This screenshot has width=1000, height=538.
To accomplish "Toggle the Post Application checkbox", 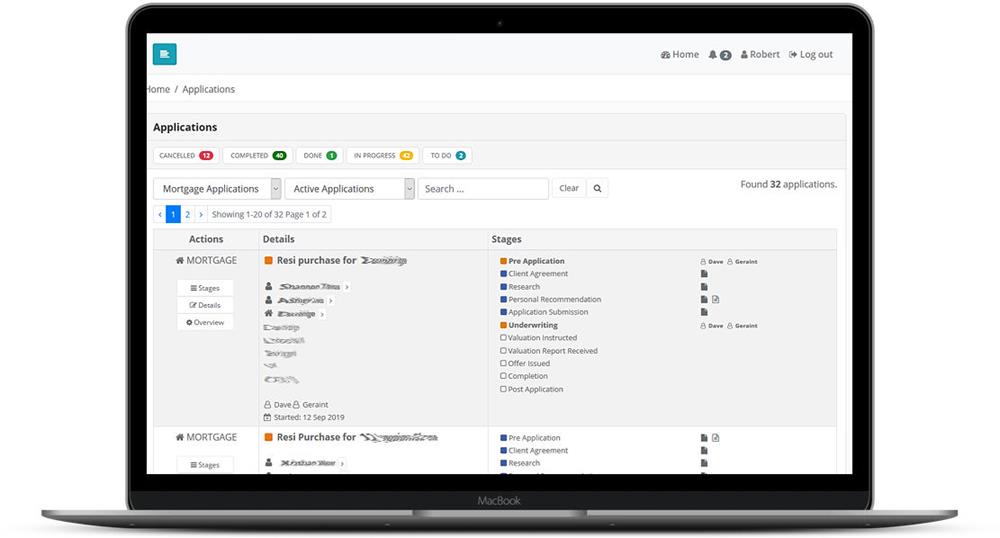I will tap(503, 390).
